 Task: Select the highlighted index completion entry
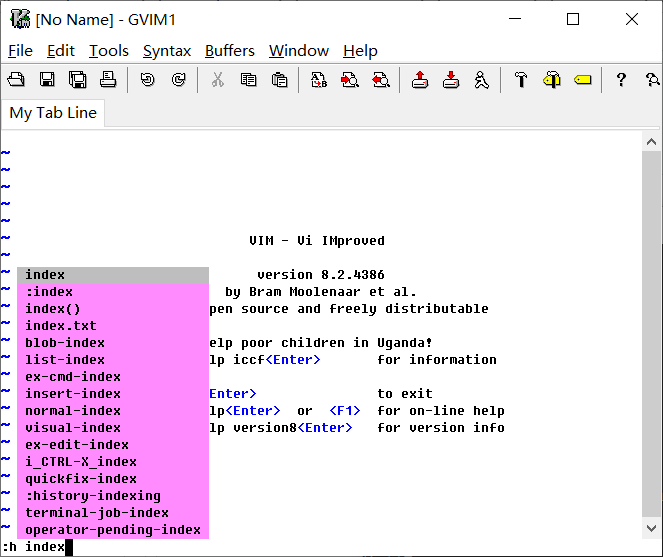click(x=113, y=275)
